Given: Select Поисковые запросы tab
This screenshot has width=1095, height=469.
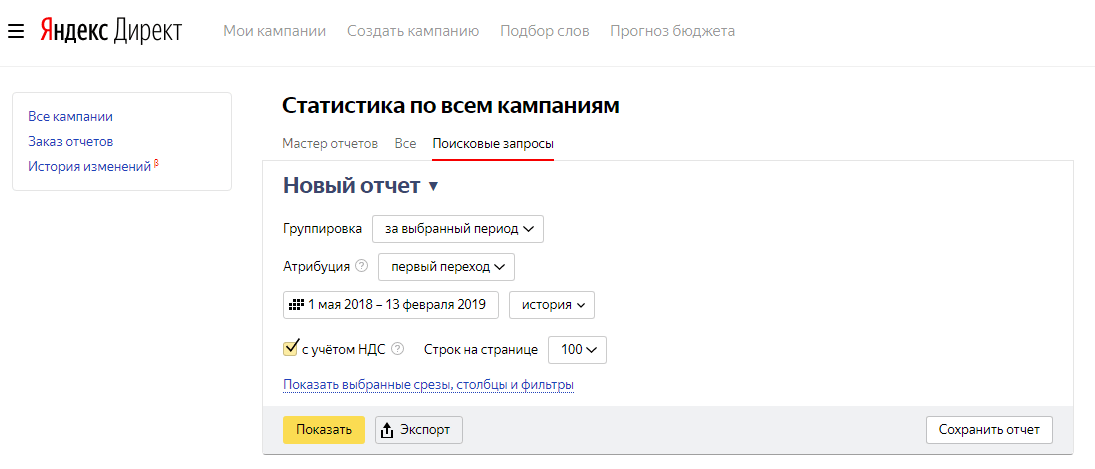Looking at the screenshot, I should [x=493, y=144].
